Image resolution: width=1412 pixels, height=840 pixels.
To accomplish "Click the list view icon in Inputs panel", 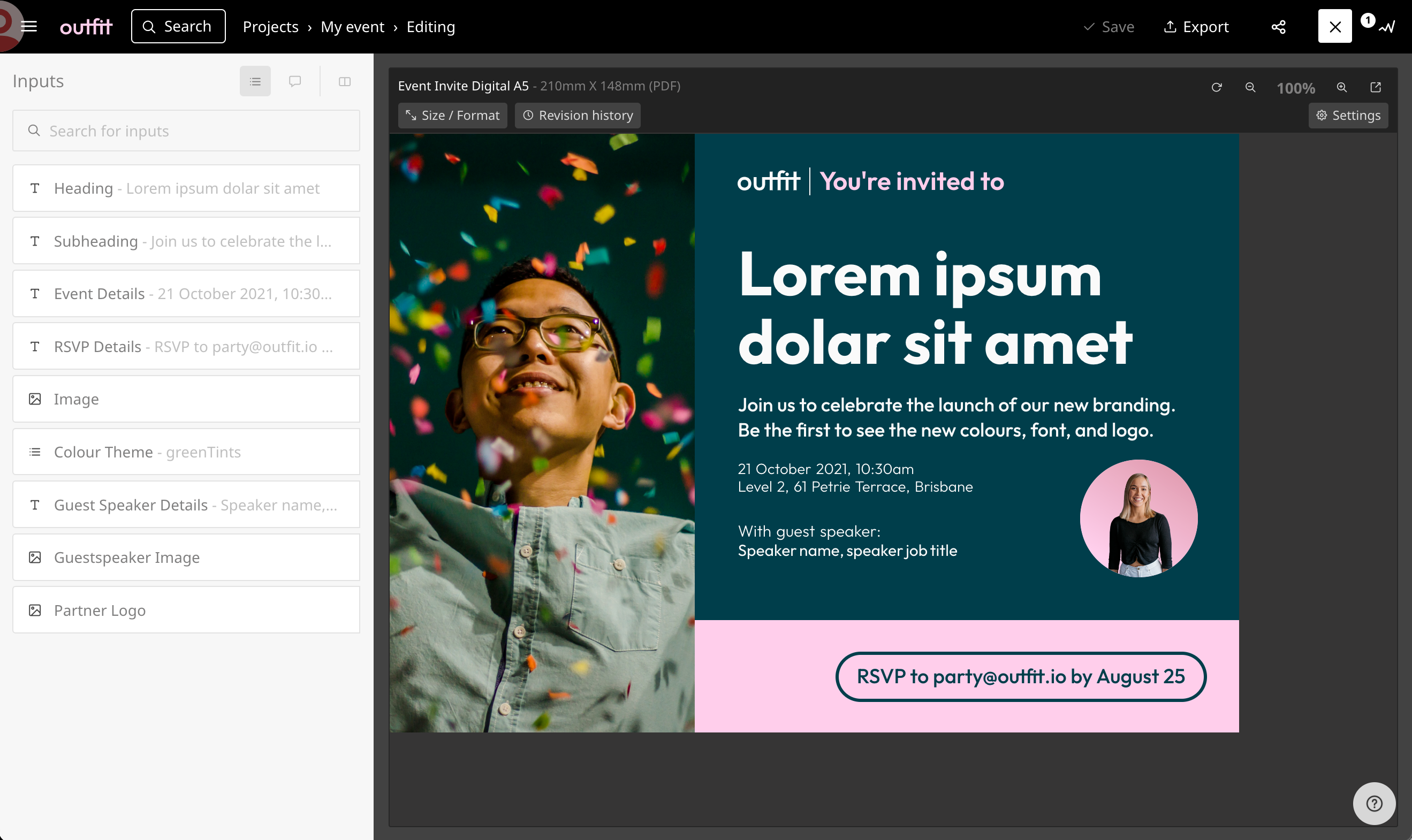I will pyautogui.click(x=255, y=82).
